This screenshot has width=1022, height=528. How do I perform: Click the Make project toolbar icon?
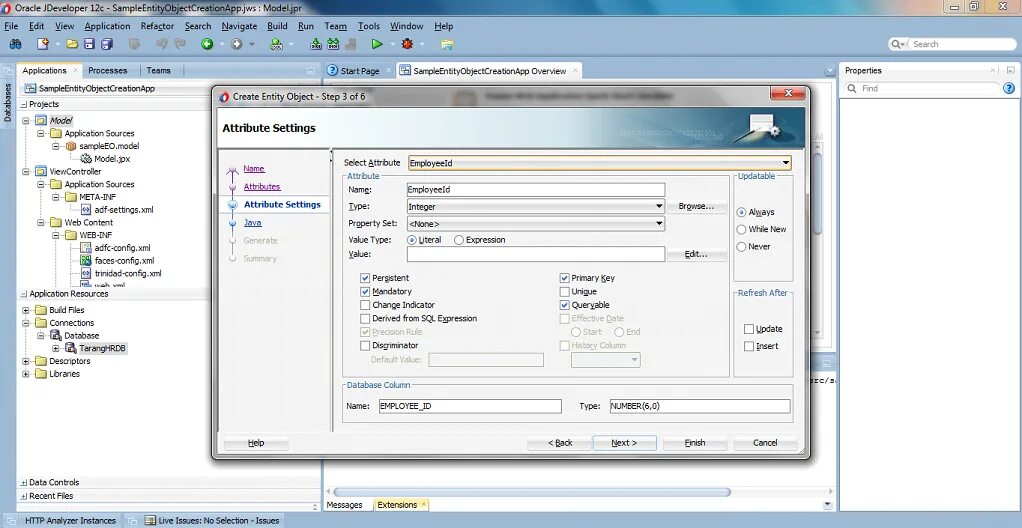(x=316, y=44)
